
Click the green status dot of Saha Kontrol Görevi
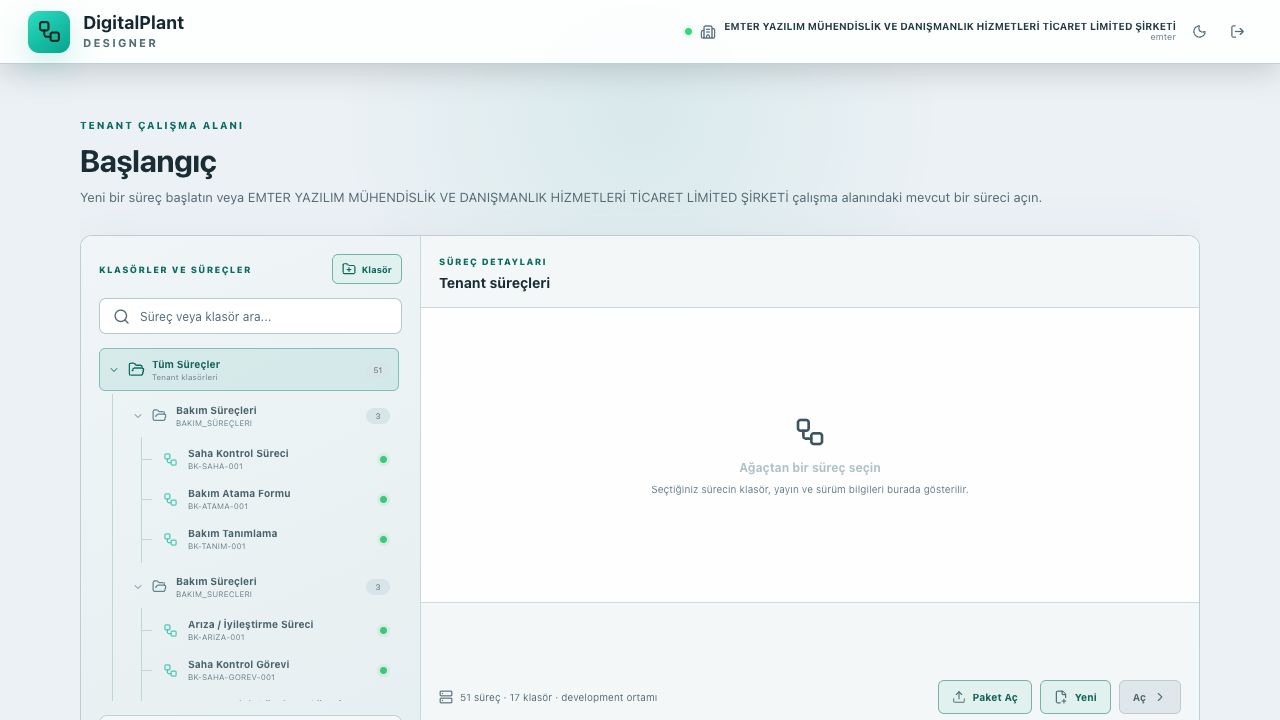(x=383, y=670)
